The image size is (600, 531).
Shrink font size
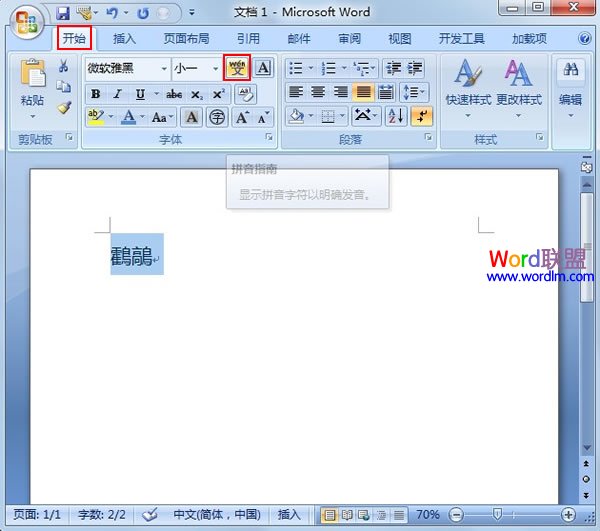click(263, 117)
